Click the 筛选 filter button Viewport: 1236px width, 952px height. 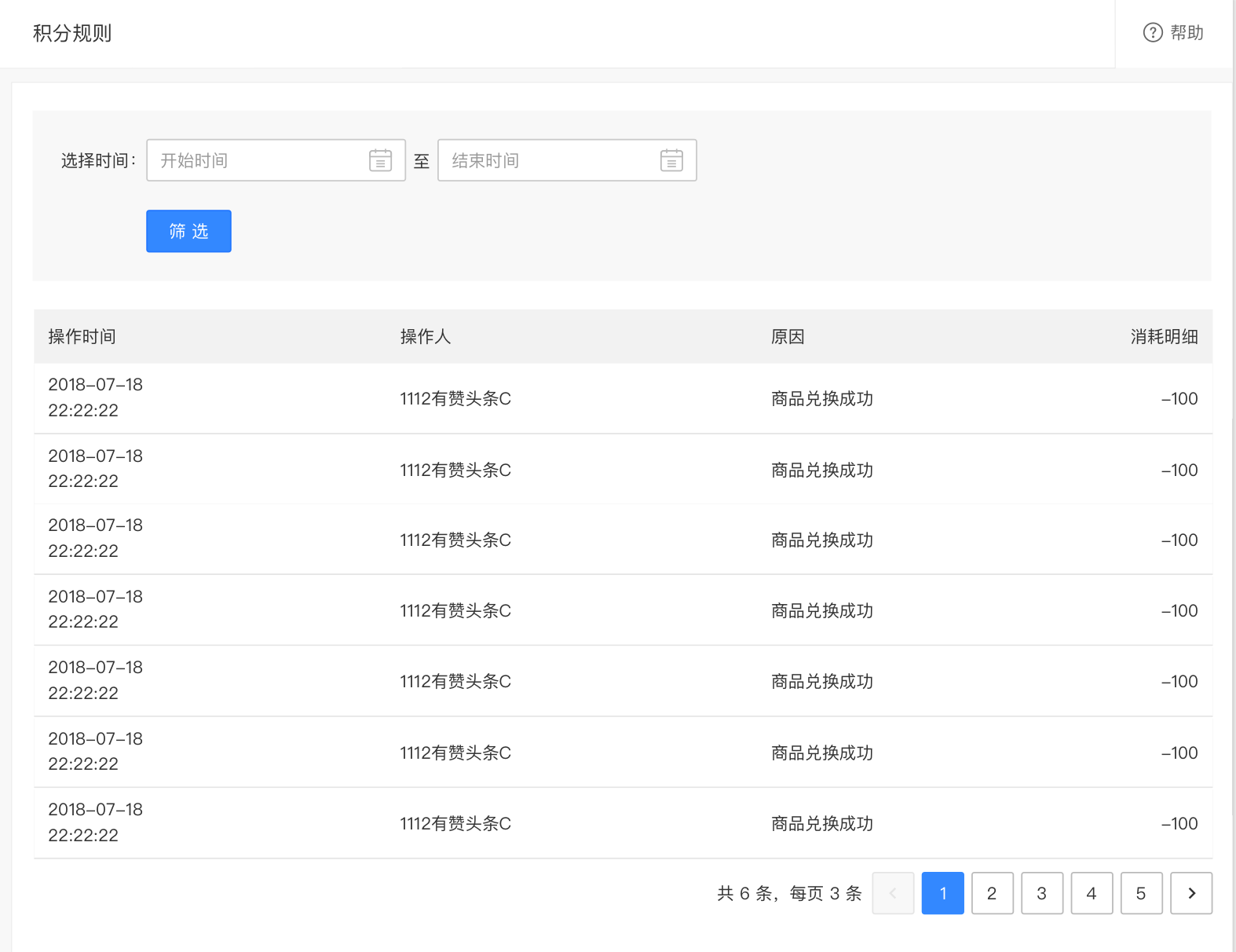click(x=188, y=231)
